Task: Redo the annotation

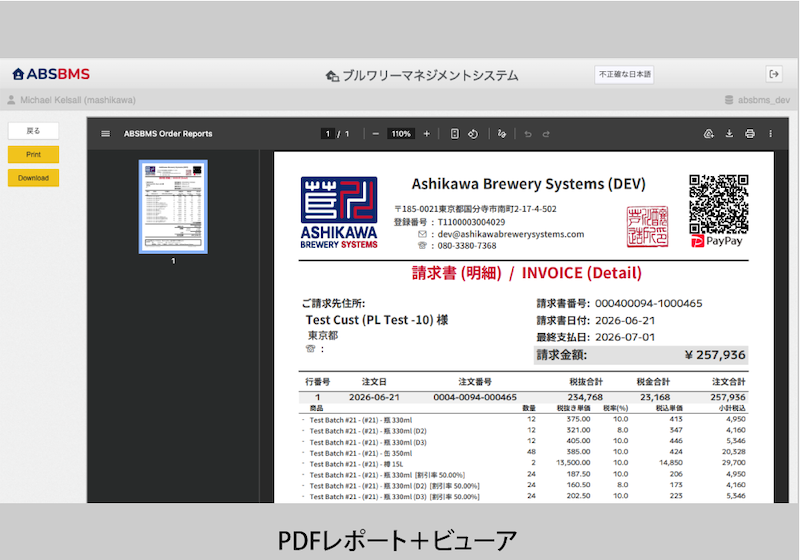Action: point(546,134)
